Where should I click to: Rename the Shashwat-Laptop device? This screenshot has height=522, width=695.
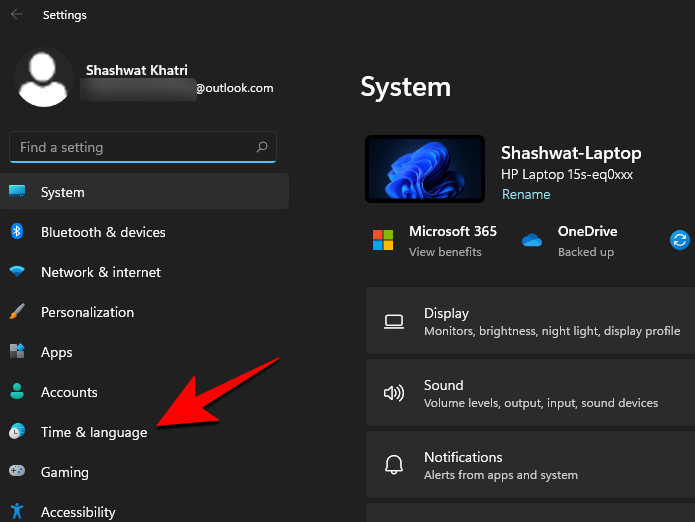click(525, 194)
